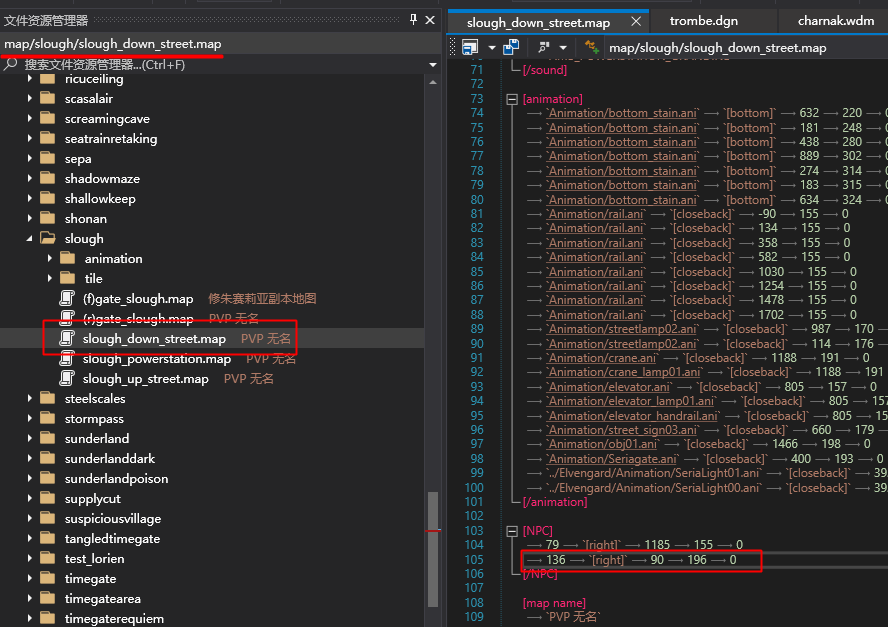This screenshot has height=627, width=888.
Task: Click the slough_powerstation.map file icon
Action: (x=67, y=359)
